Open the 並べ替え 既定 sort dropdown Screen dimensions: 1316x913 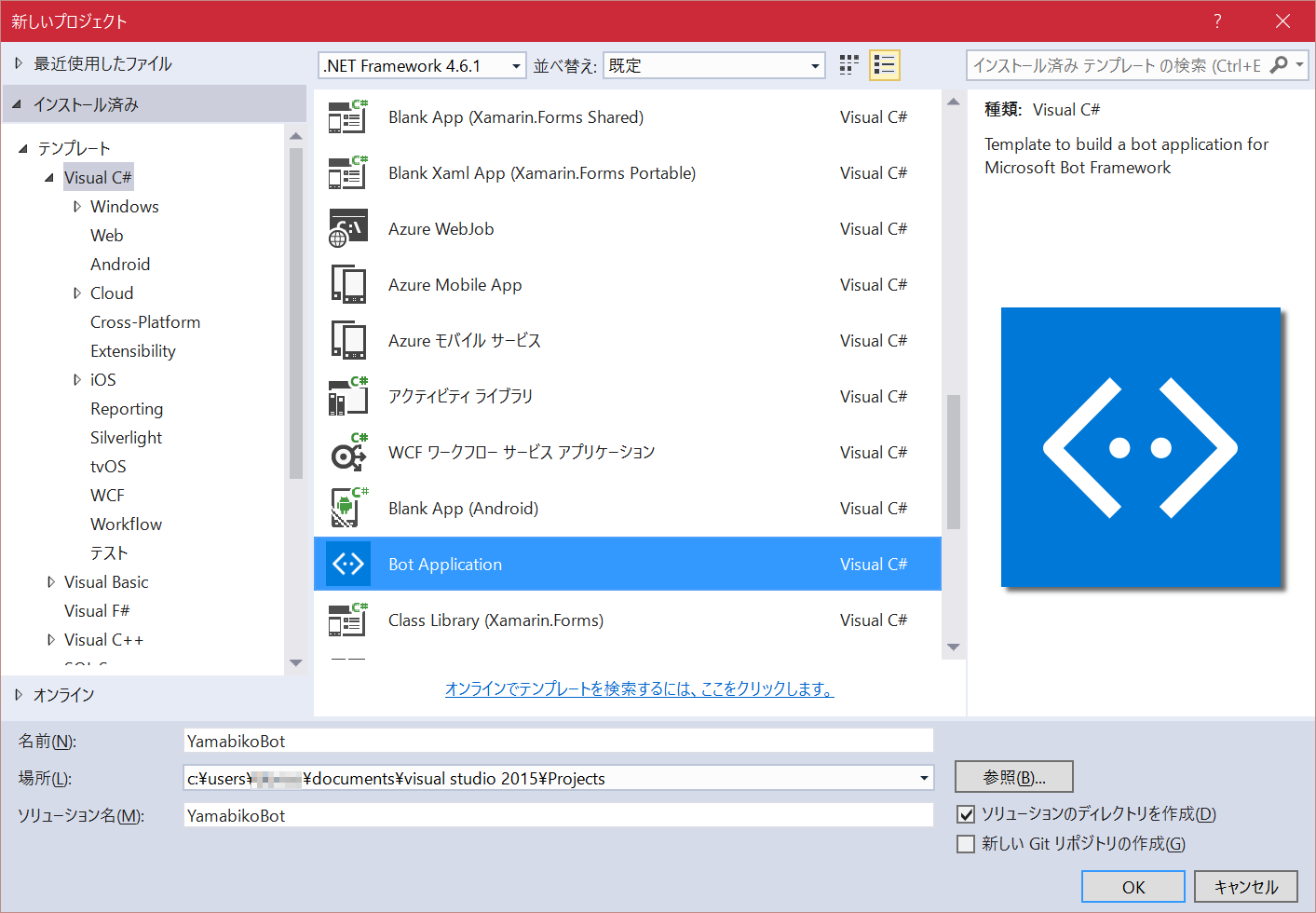tap(713, 66)
